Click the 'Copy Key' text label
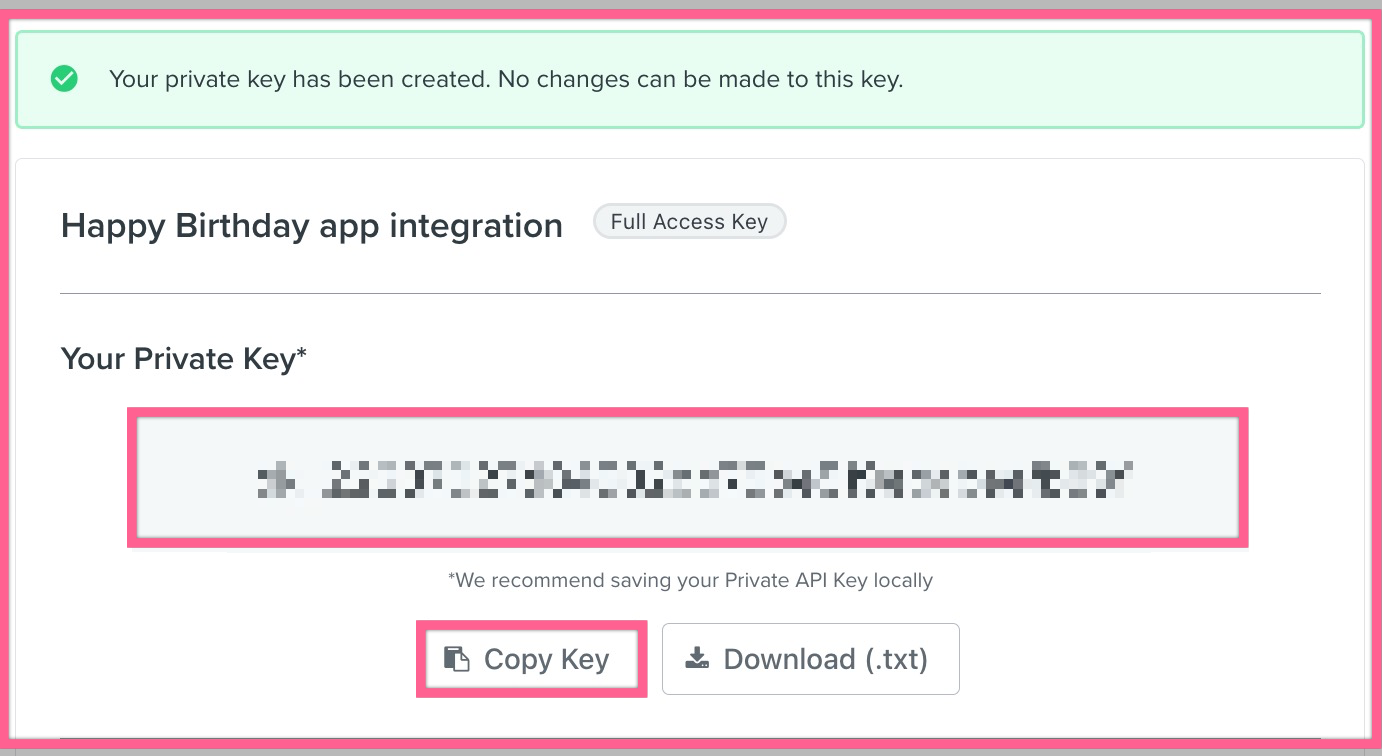 (x=546, y=660)
